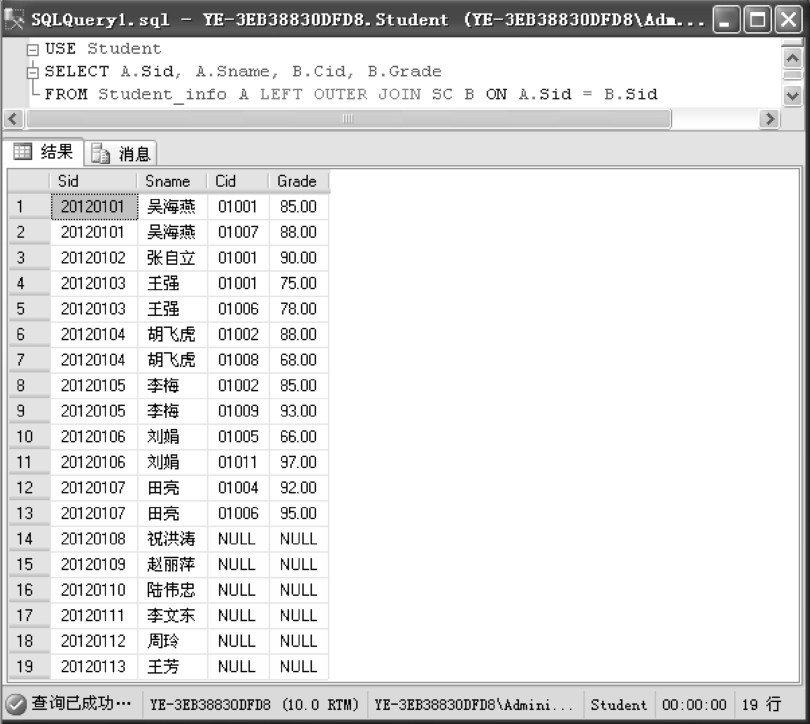Click the Student database status bar entry
This screenshot has width=810, height=724.
point(618,704)
